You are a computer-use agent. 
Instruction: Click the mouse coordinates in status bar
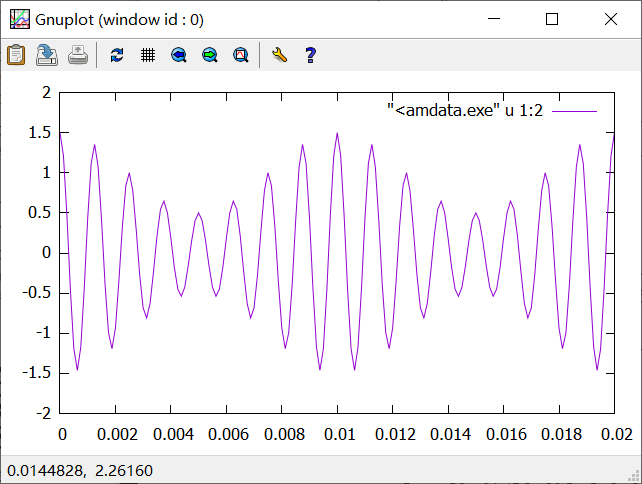[80, 471]
